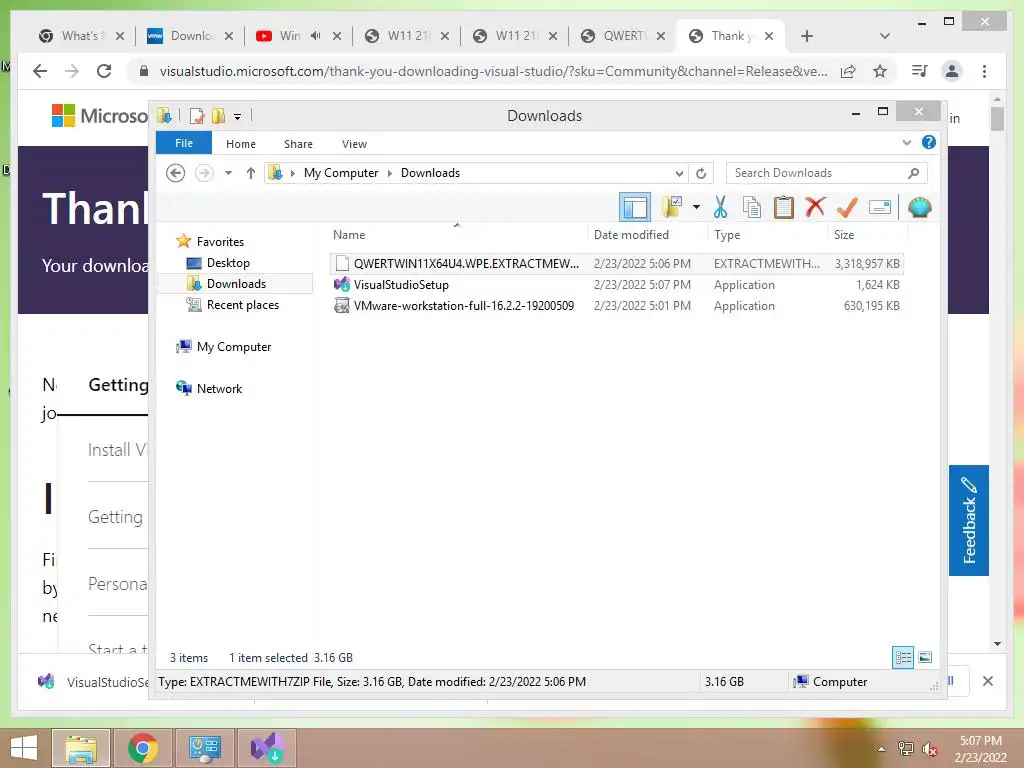Switch to large icons view

pos(925,657)
